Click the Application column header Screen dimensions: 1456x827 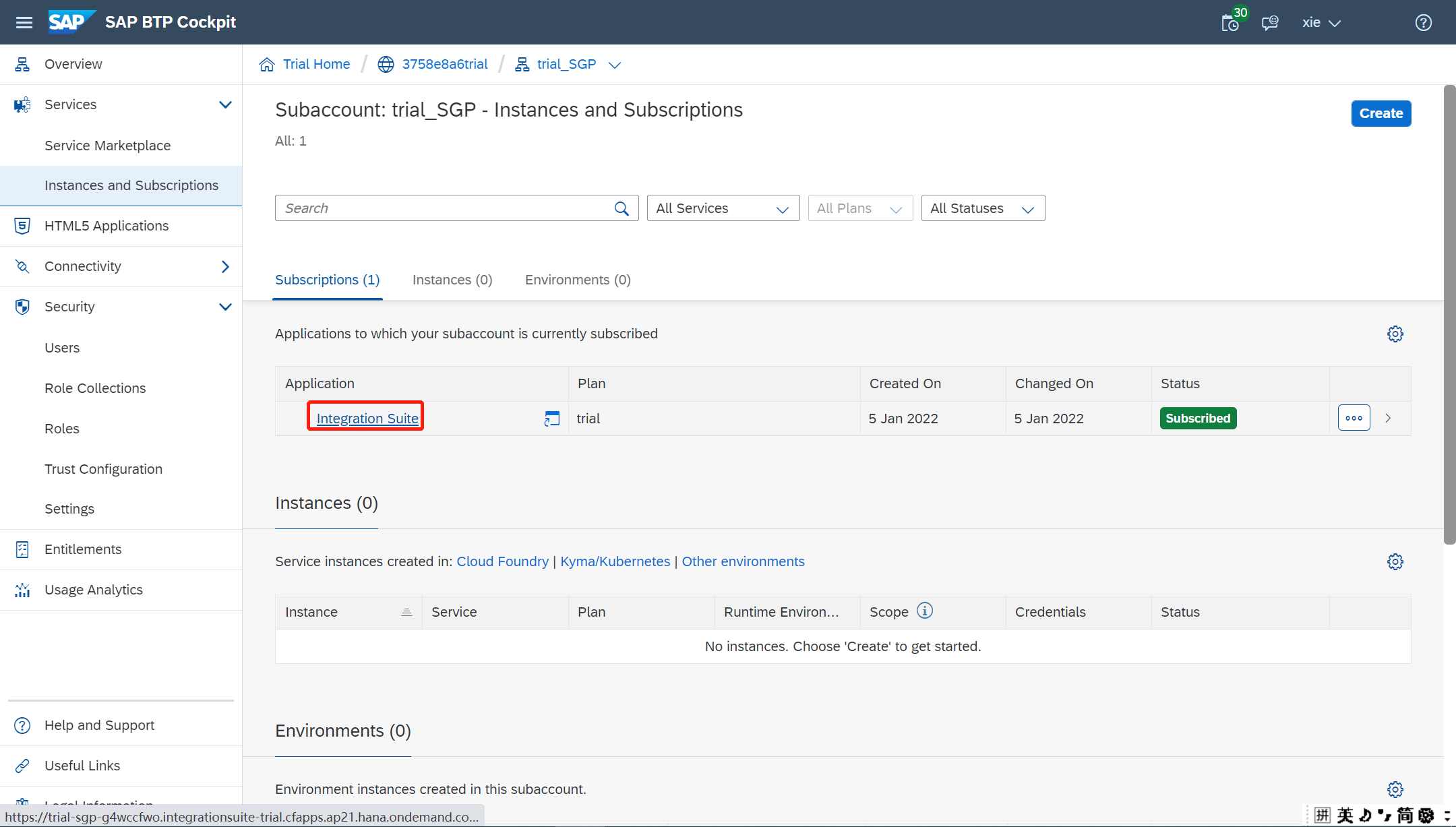(x=422, y=384)
